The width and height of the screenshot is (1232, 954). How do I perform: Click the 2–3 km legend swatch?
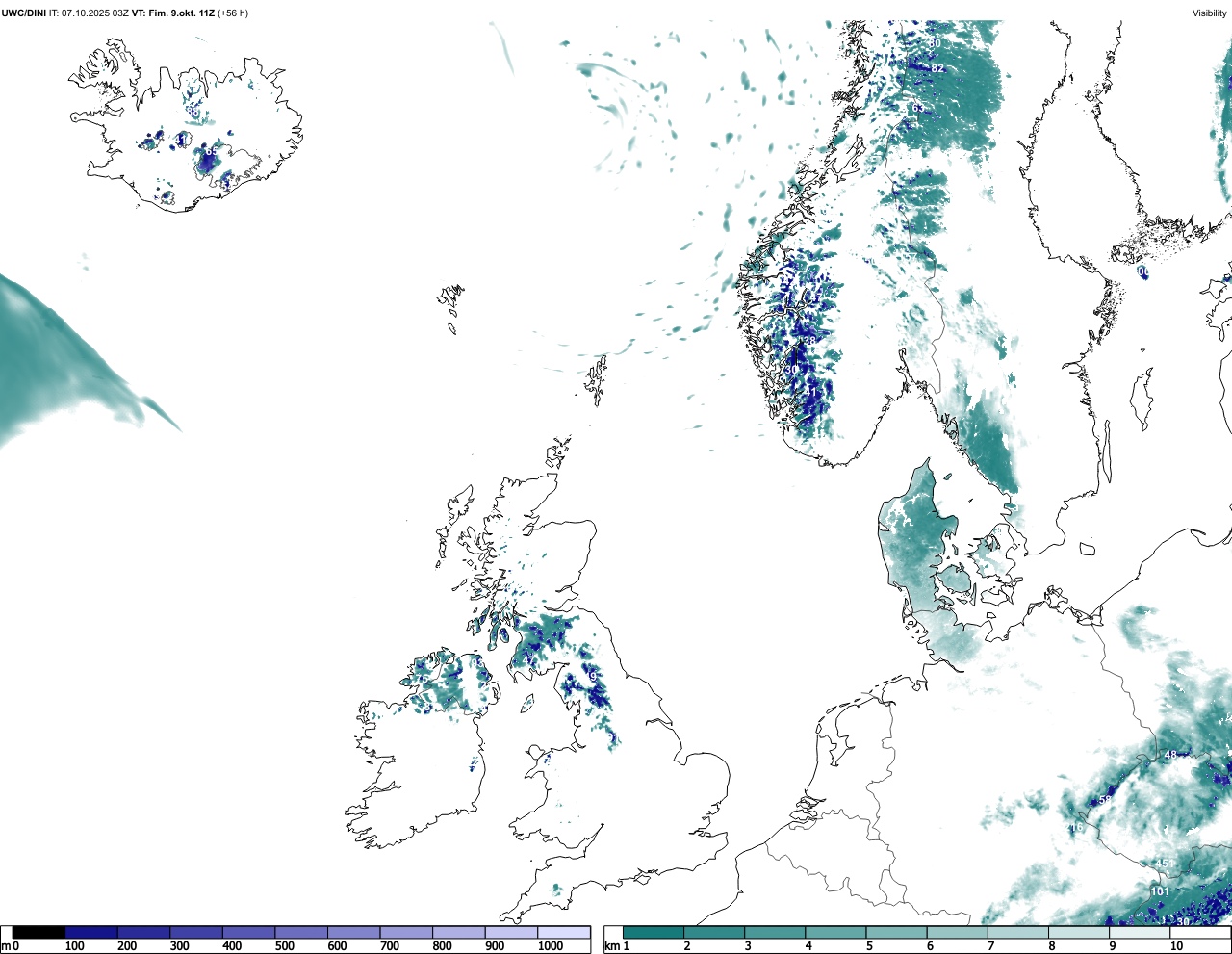click(714, 932)
